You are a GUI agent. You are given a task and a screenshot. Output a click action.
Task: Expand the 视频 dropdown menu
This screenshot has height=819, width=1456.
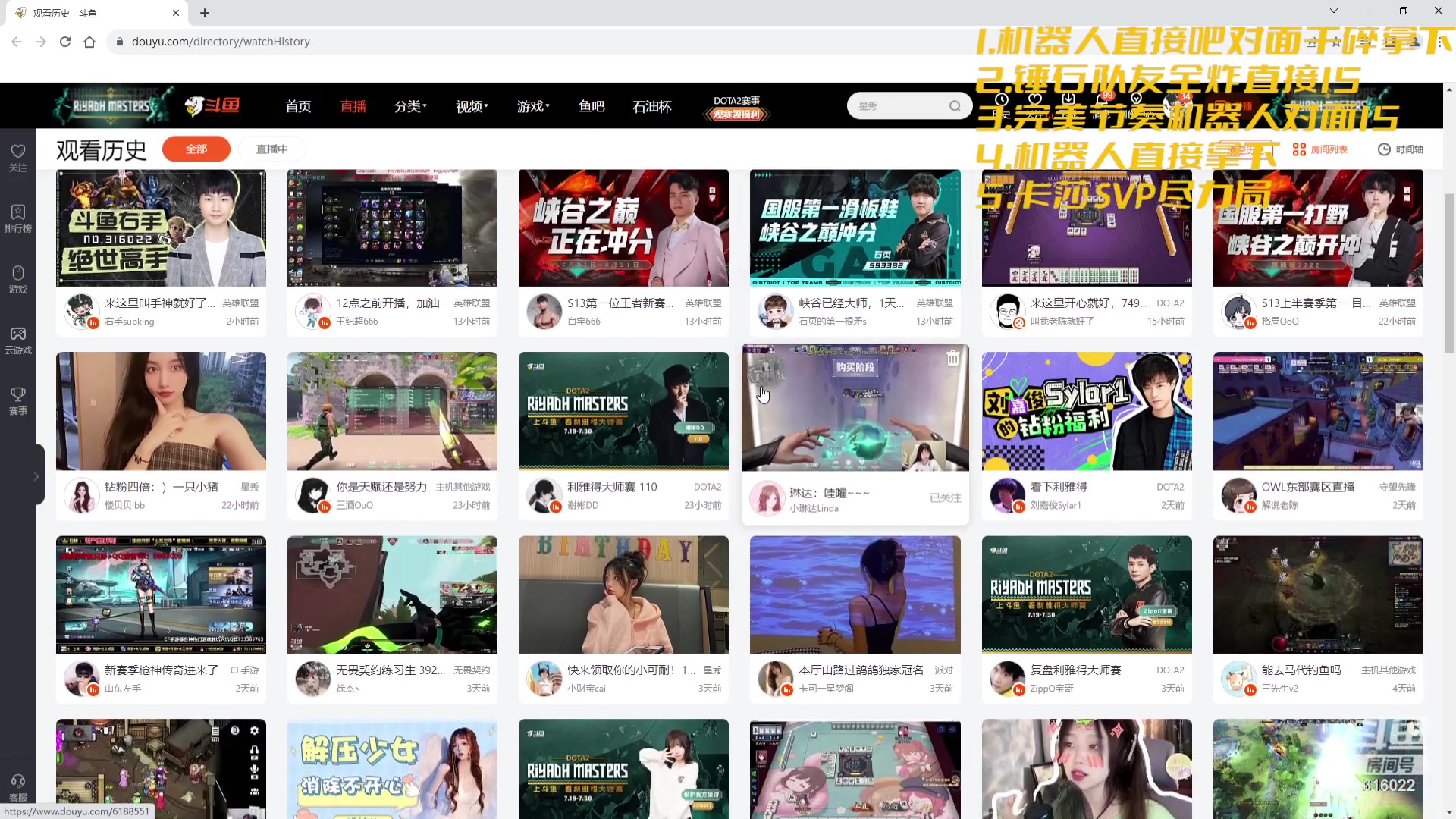[x=472, y=106]
